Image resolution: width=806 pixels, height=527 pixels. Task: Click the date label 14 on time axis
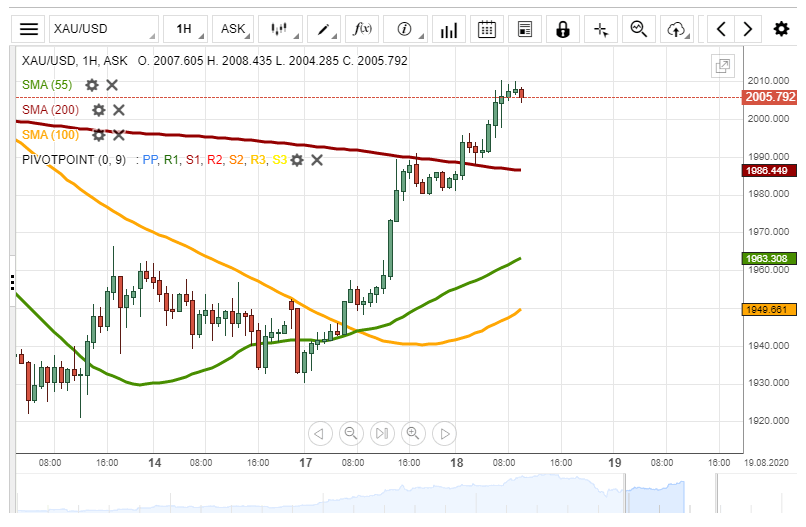(154, 463)
